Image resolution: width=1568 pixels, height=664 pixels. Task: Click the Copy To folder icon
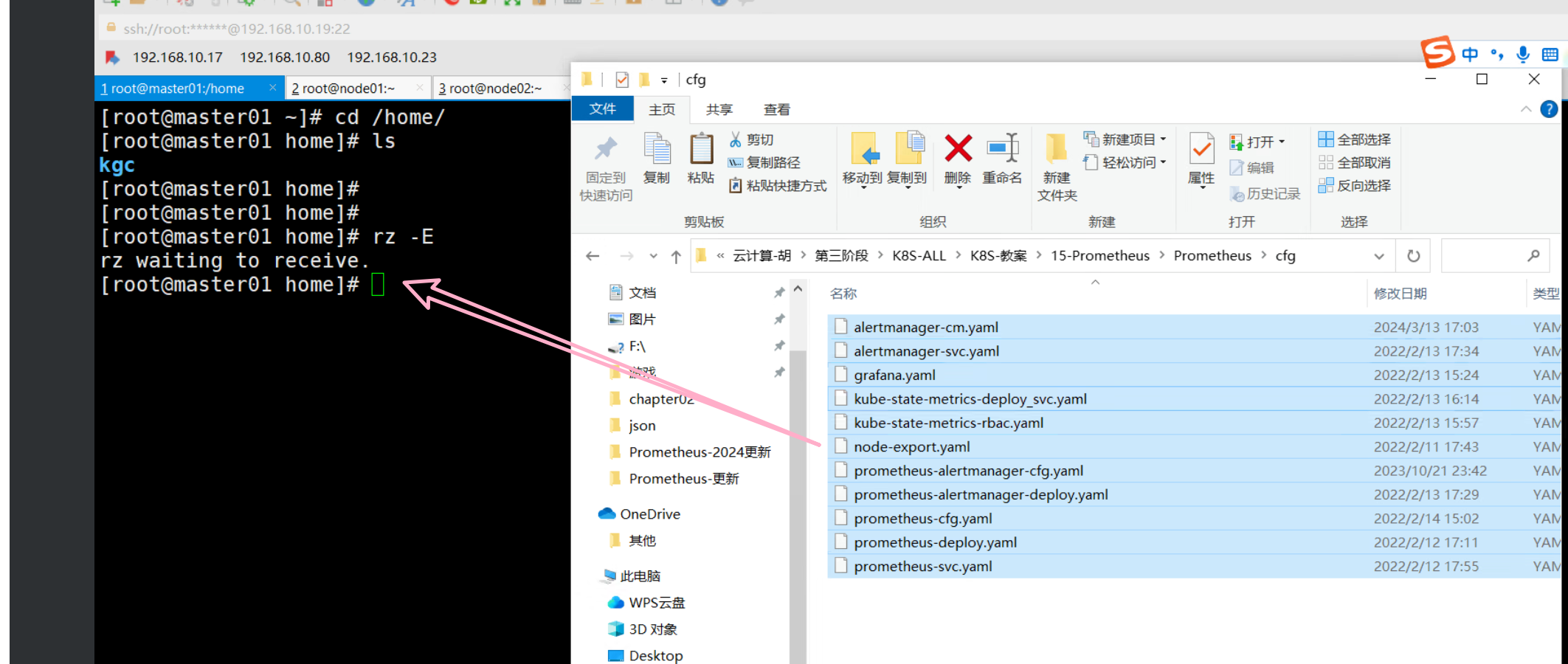tap(908, 149)
